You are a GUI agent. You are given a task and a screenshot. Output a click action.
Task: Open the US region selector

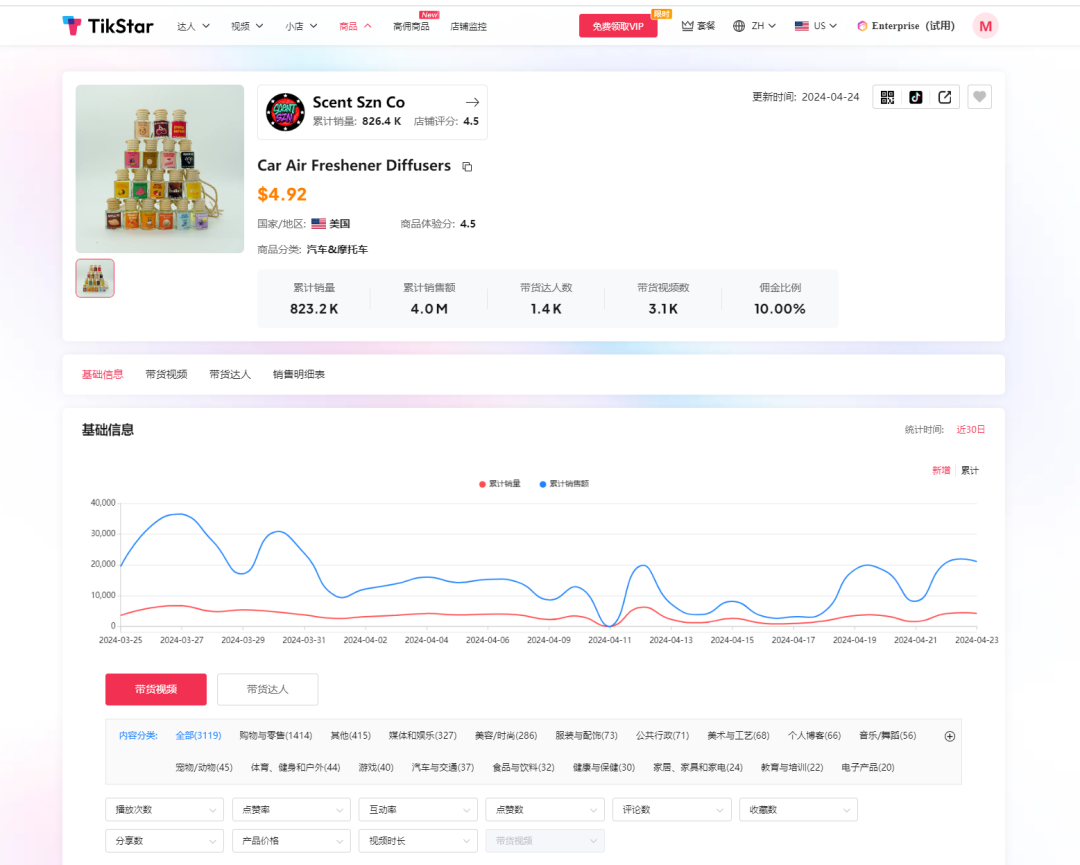[x=816, y=26]
